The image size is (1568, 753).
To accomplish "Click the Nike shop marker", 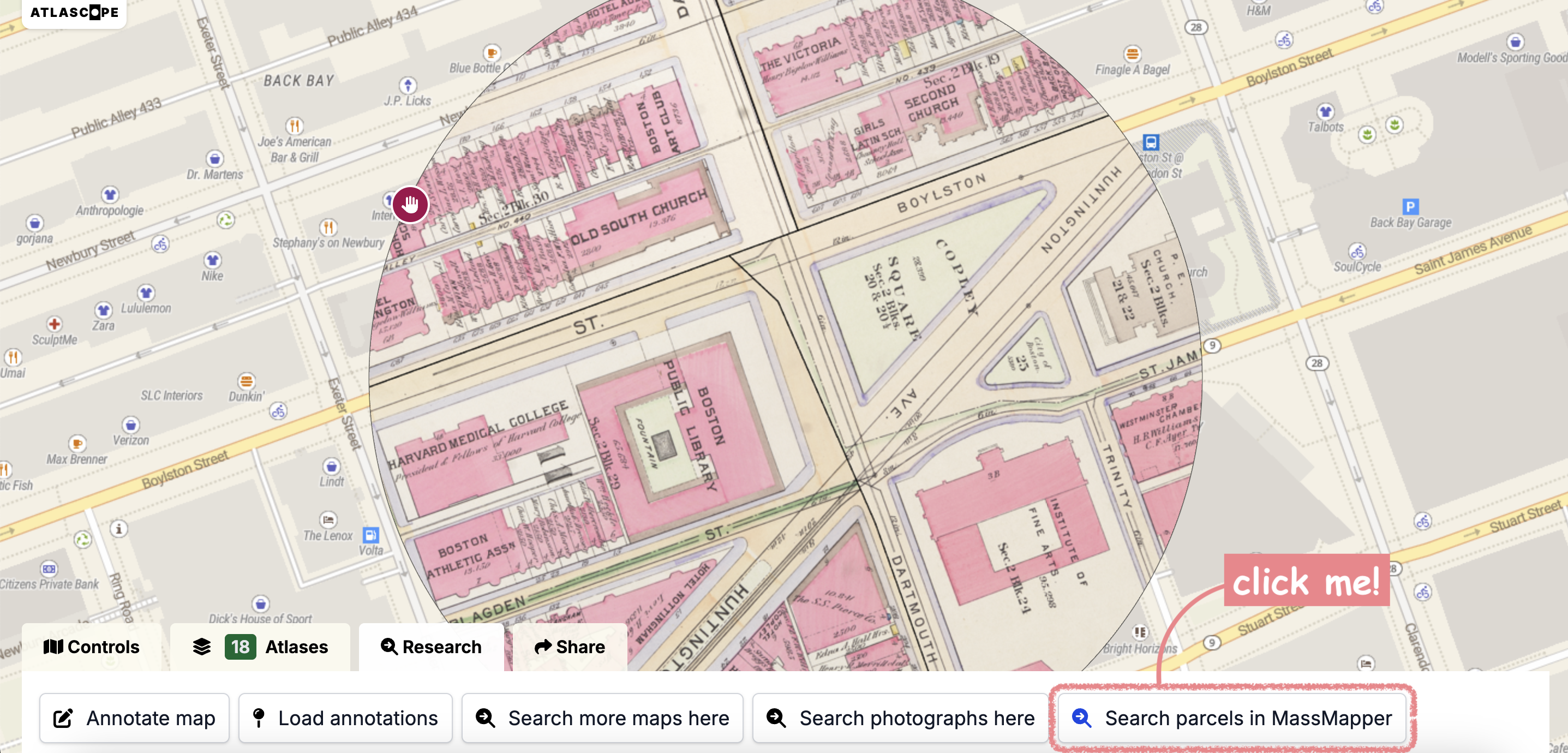I will click(x=212, y=260).
